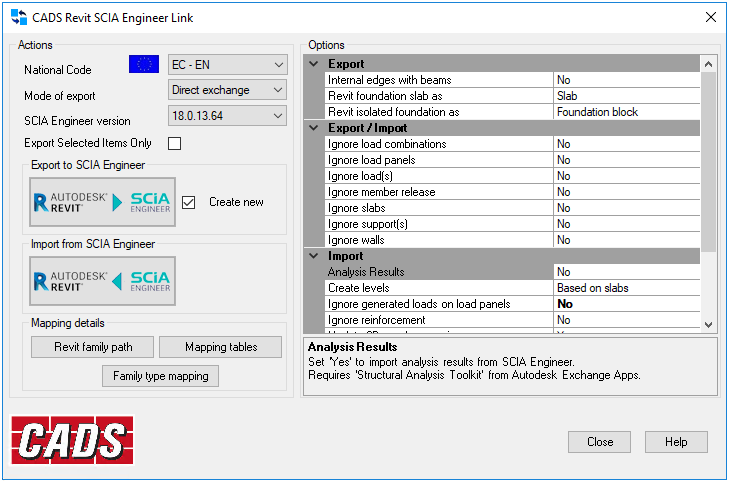Select the Create levels row
731x485 pixels.
[512, 288]
